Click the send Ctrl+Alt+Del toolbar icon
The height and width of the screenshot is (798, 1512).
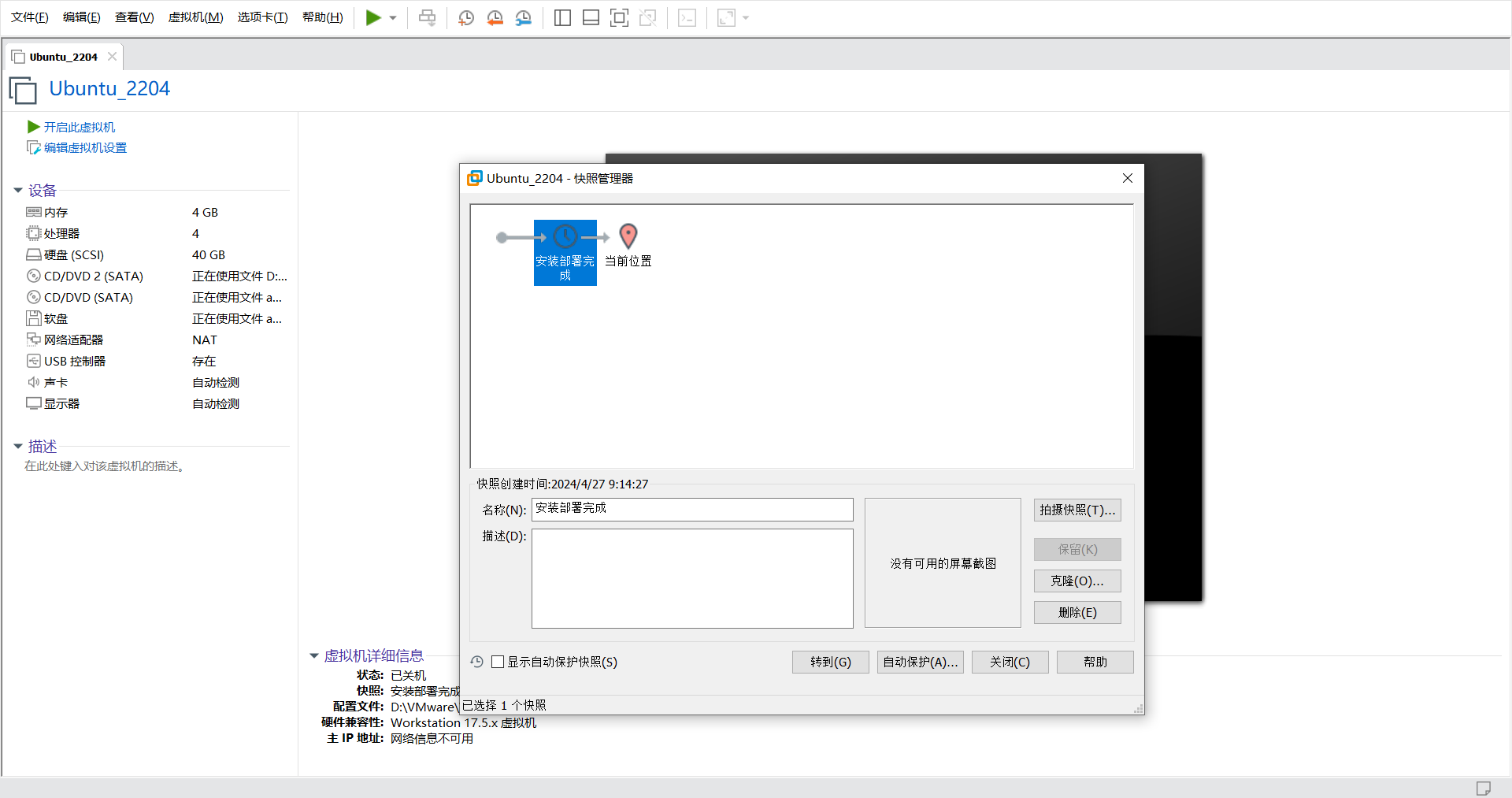point(427,17)
